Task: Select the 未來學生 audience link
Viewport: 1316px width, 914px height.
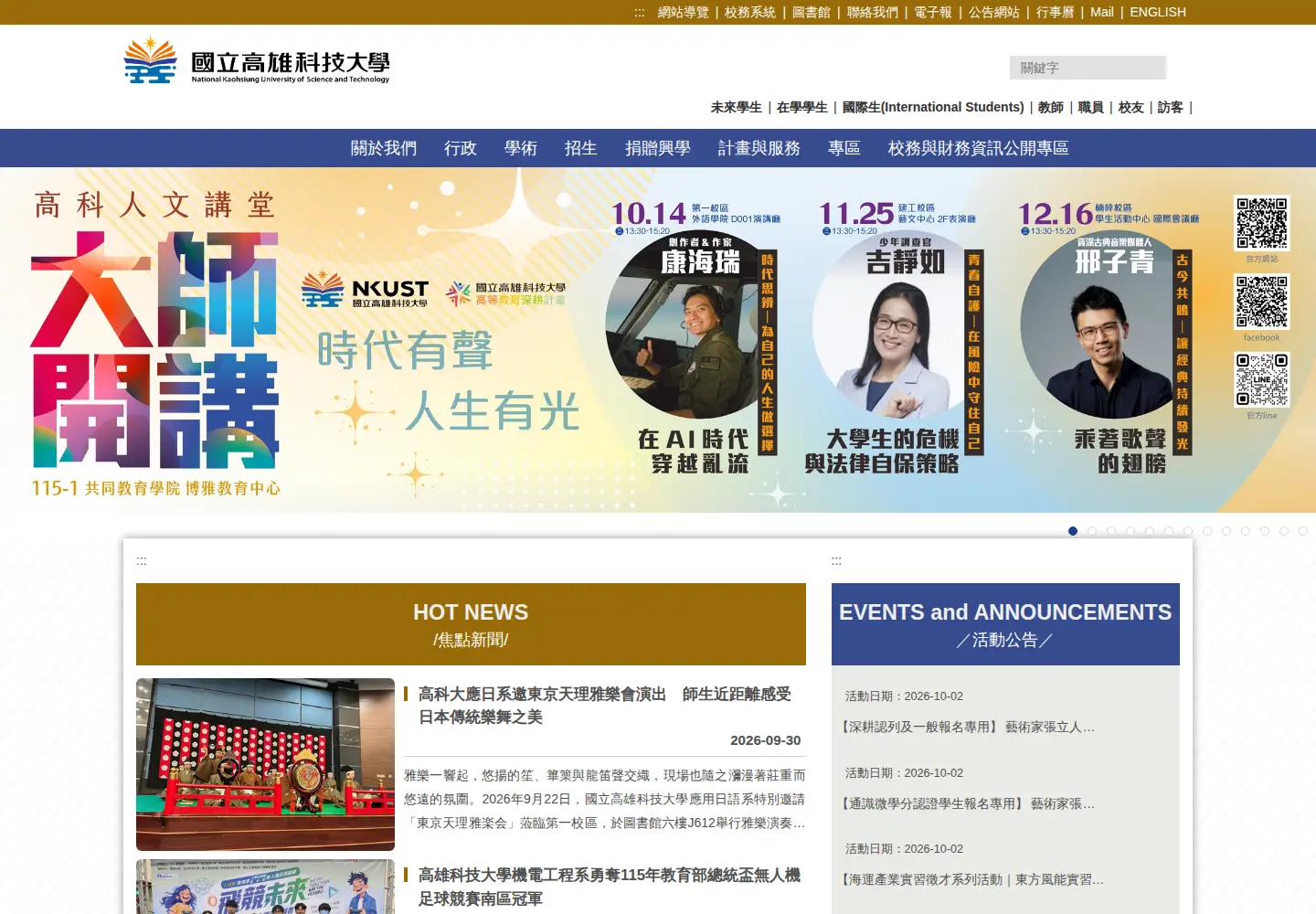Action: [x=737, y=107]
